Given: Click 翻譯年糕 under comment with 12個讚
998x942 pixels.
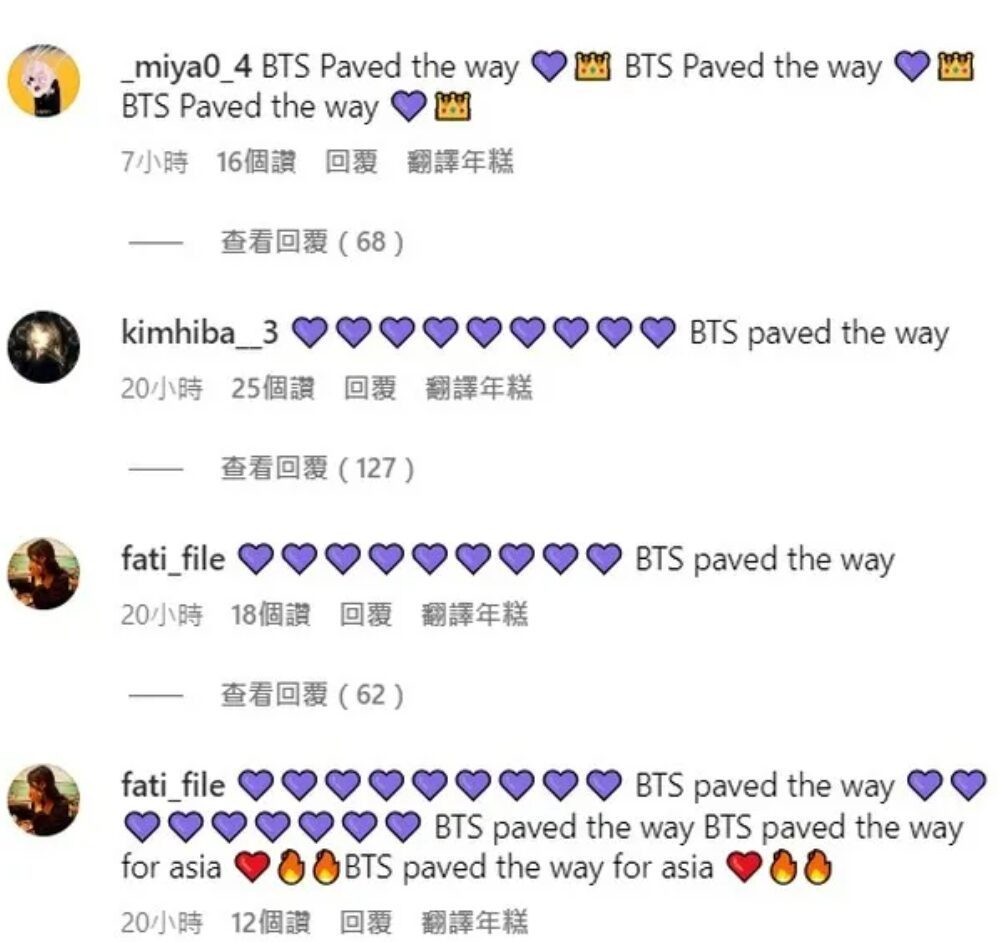Looking at the screenshot, I should click(x=474, y=922).
